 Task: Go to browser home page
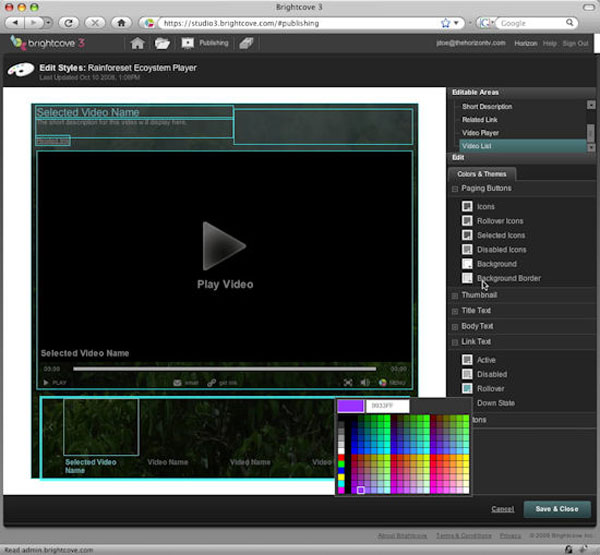coord(121,23)
